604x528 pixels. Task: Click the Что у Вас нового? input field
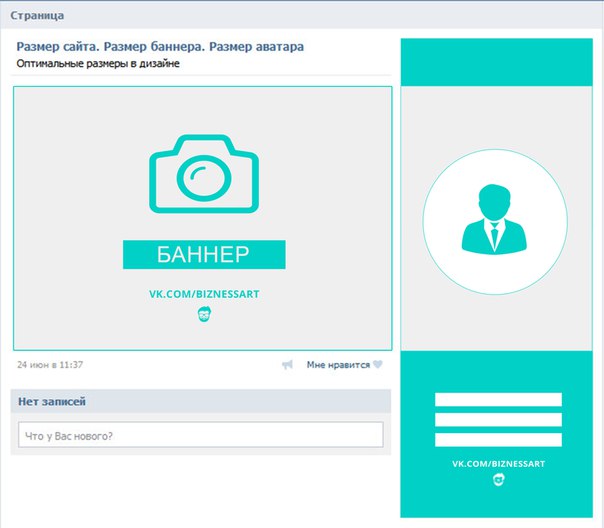(x=201, y=435)
